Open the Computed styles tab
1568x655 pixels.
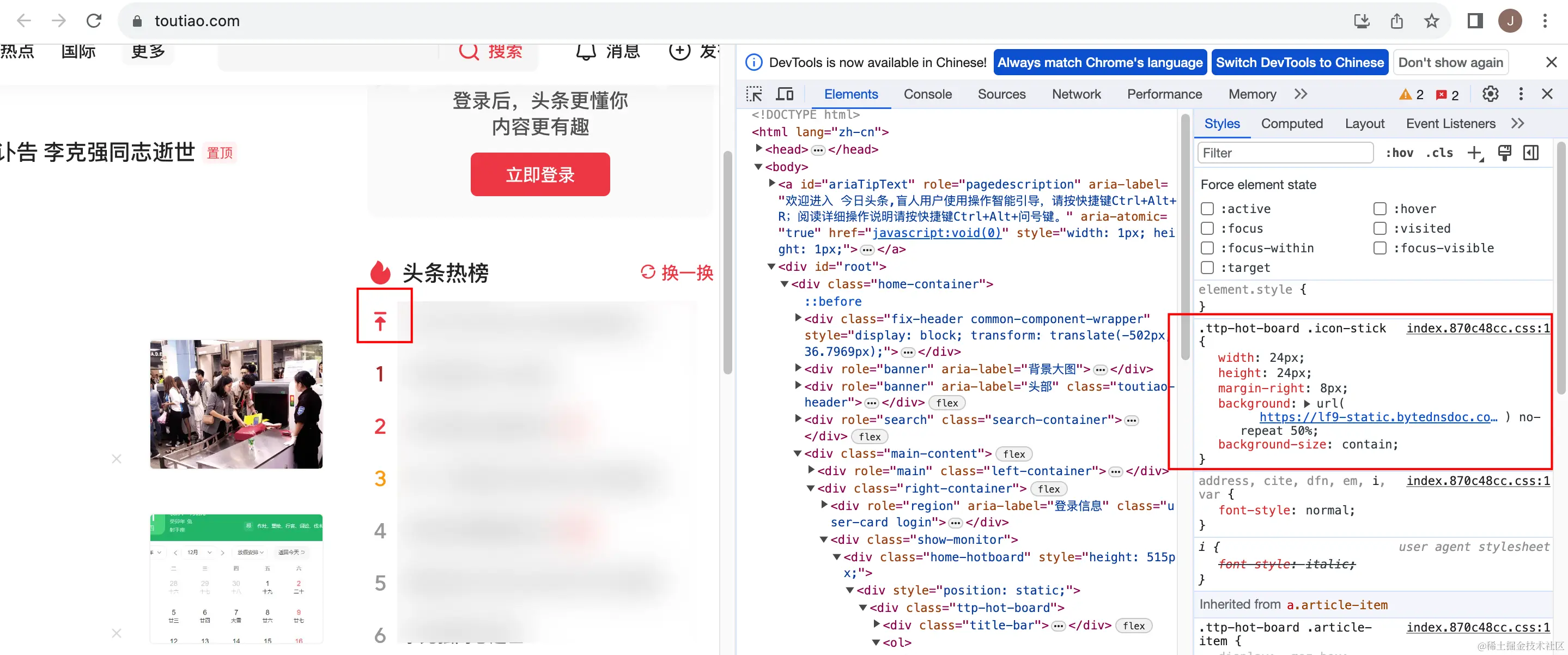pos(1291,124)
